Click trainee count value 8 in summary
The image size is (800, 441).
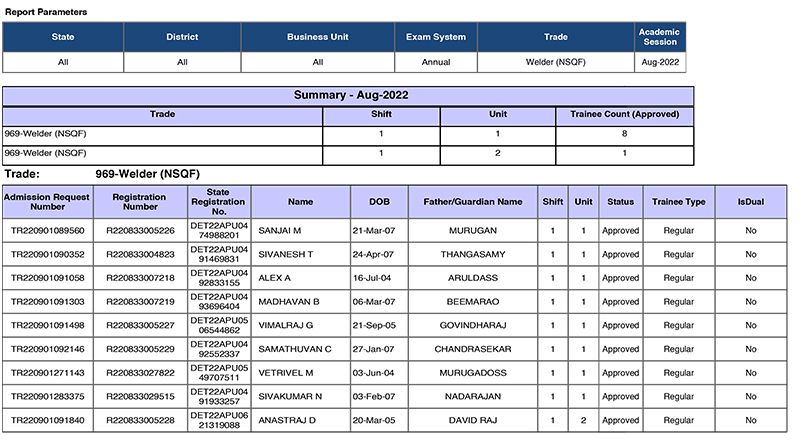(x=624, y=133)
